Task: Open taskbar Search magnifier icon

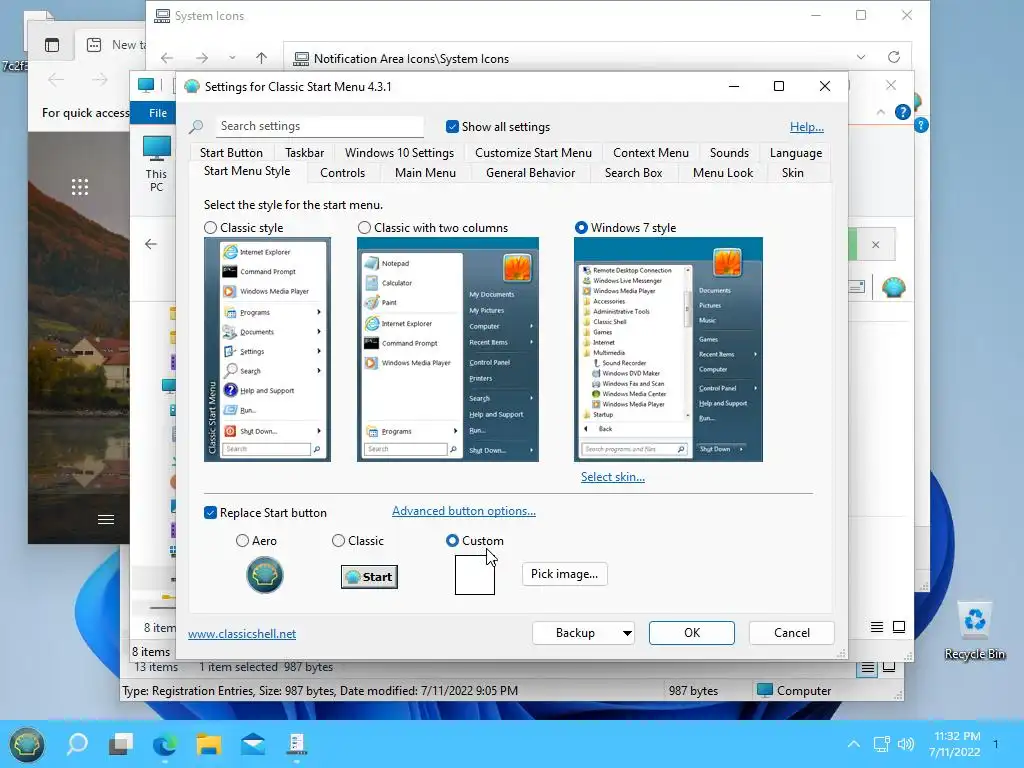Action: click(77, 744)
